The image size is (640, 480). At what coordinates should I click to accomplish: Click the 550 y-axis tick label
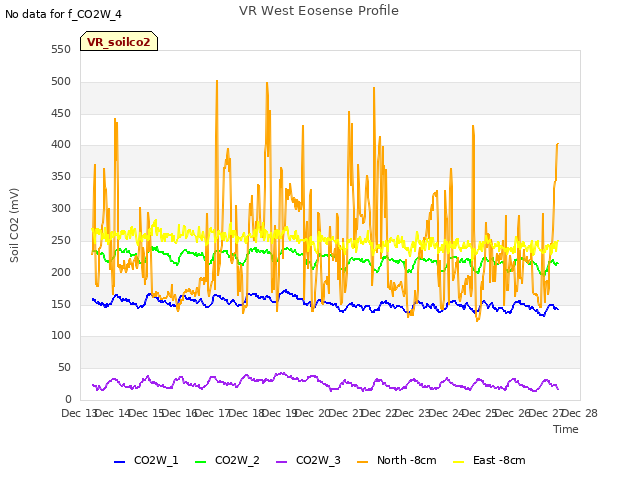point(61,50)
